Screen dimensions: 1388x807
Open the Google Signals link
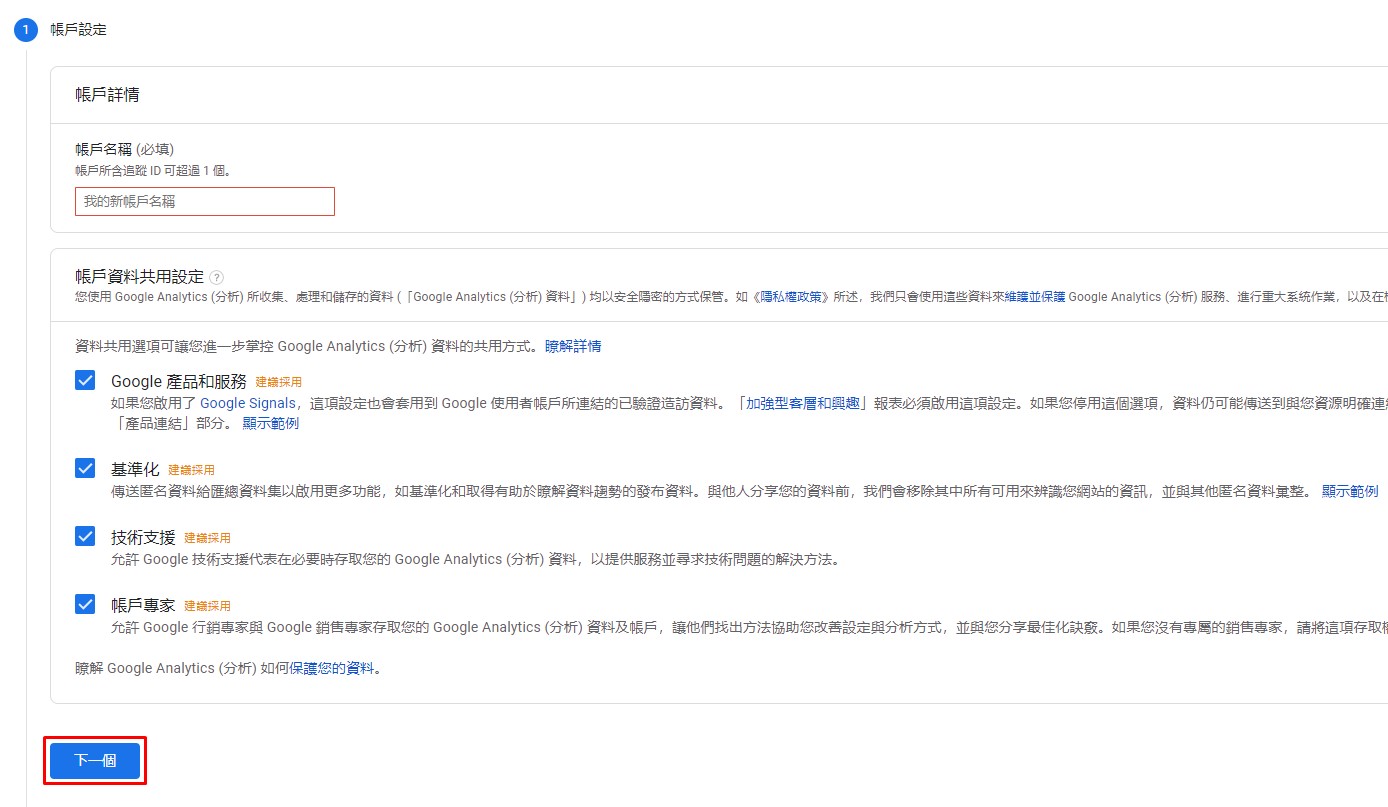[248, 403]
